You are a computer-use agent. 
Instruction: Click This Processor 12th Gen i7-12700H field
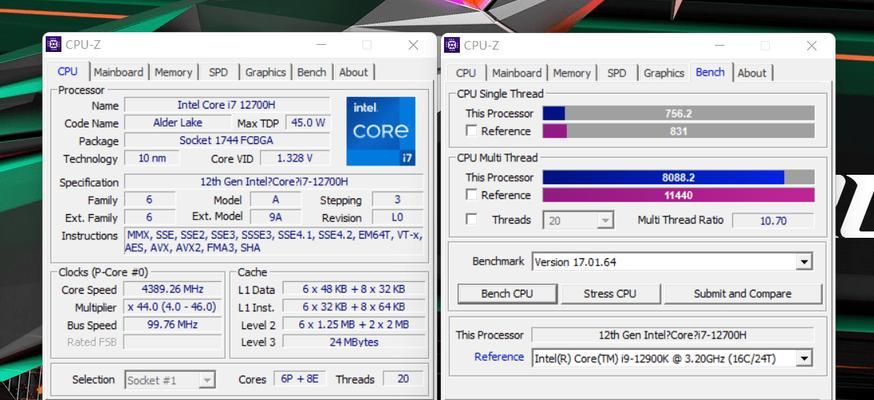tap(672, 335)
